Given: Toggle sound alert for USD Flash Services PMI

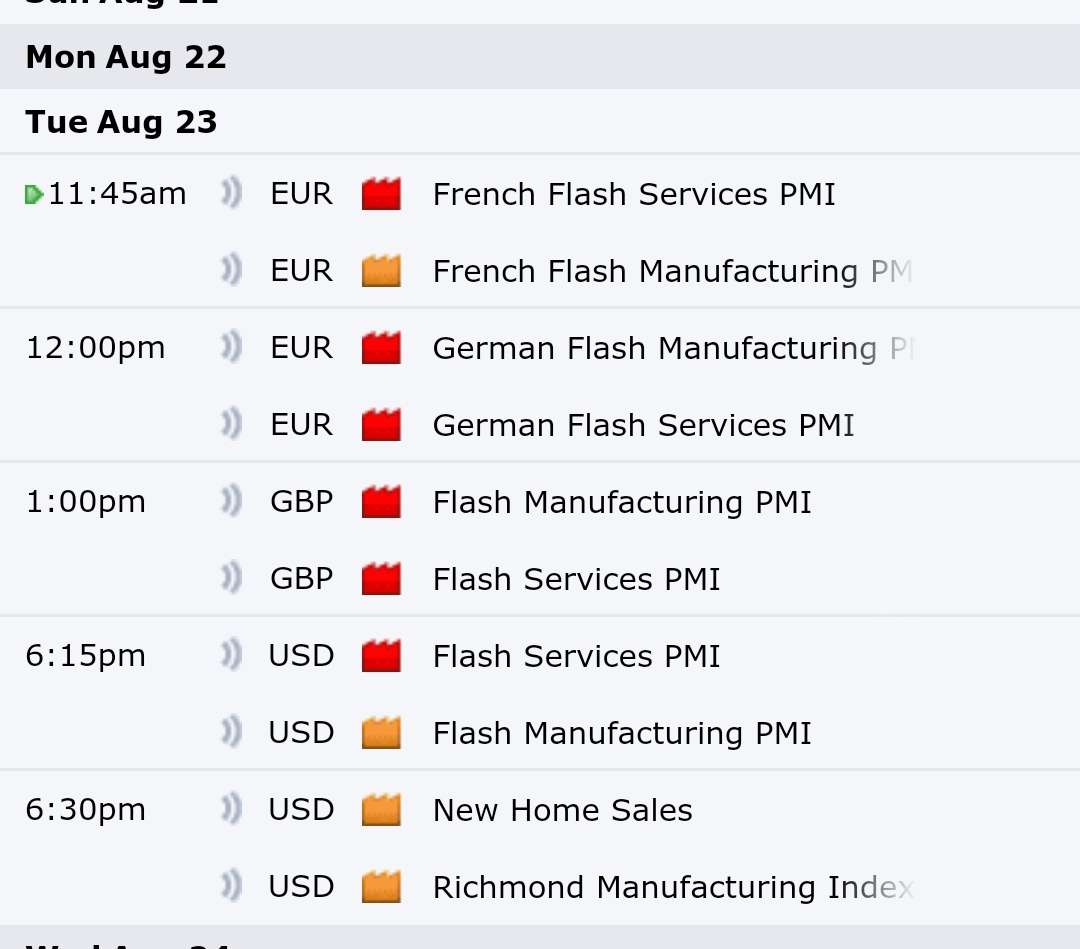Looking at the screenshot, I should click(232, 656).
